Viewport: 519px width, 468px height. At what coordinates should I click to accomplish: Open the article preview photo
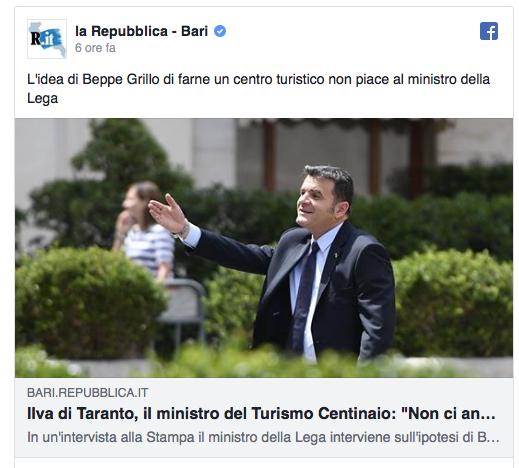click(264, 248)
